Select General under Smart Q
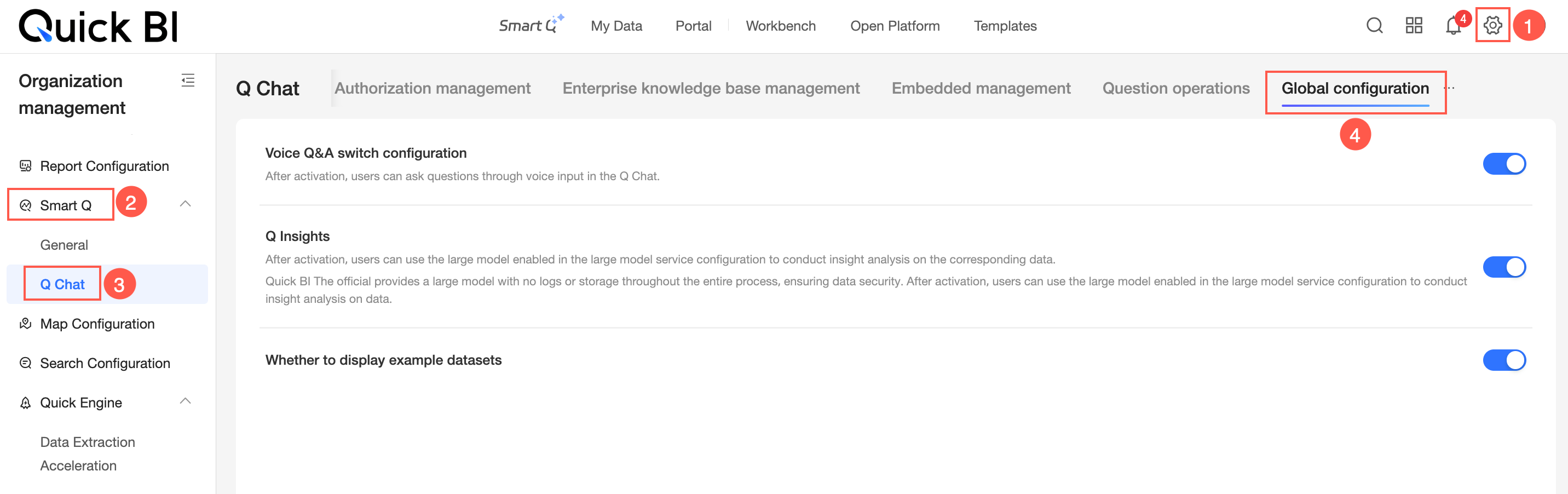 [64, 245]
